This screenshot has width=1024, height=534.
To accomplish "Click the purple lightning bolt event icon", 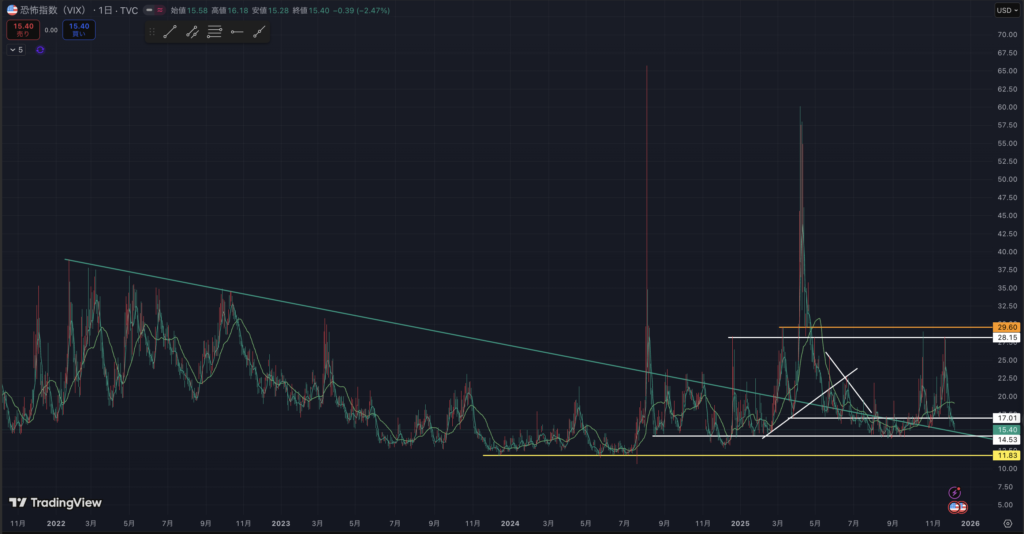I will (x=956, y=492).
